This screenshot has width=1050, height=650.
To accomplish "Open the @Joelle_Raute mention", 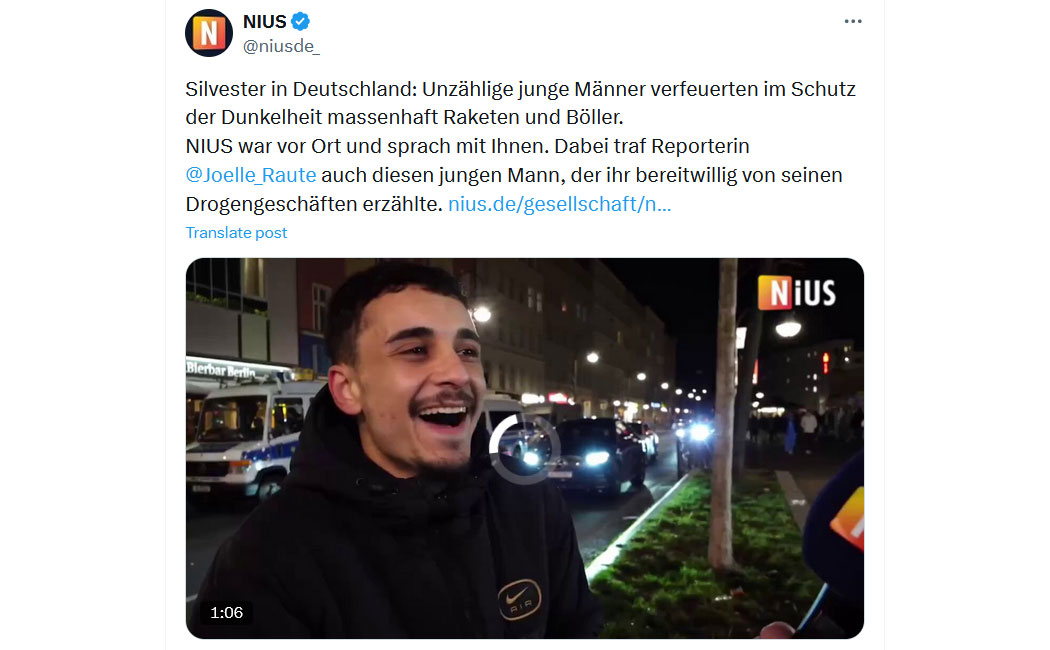I will [251, 175].
